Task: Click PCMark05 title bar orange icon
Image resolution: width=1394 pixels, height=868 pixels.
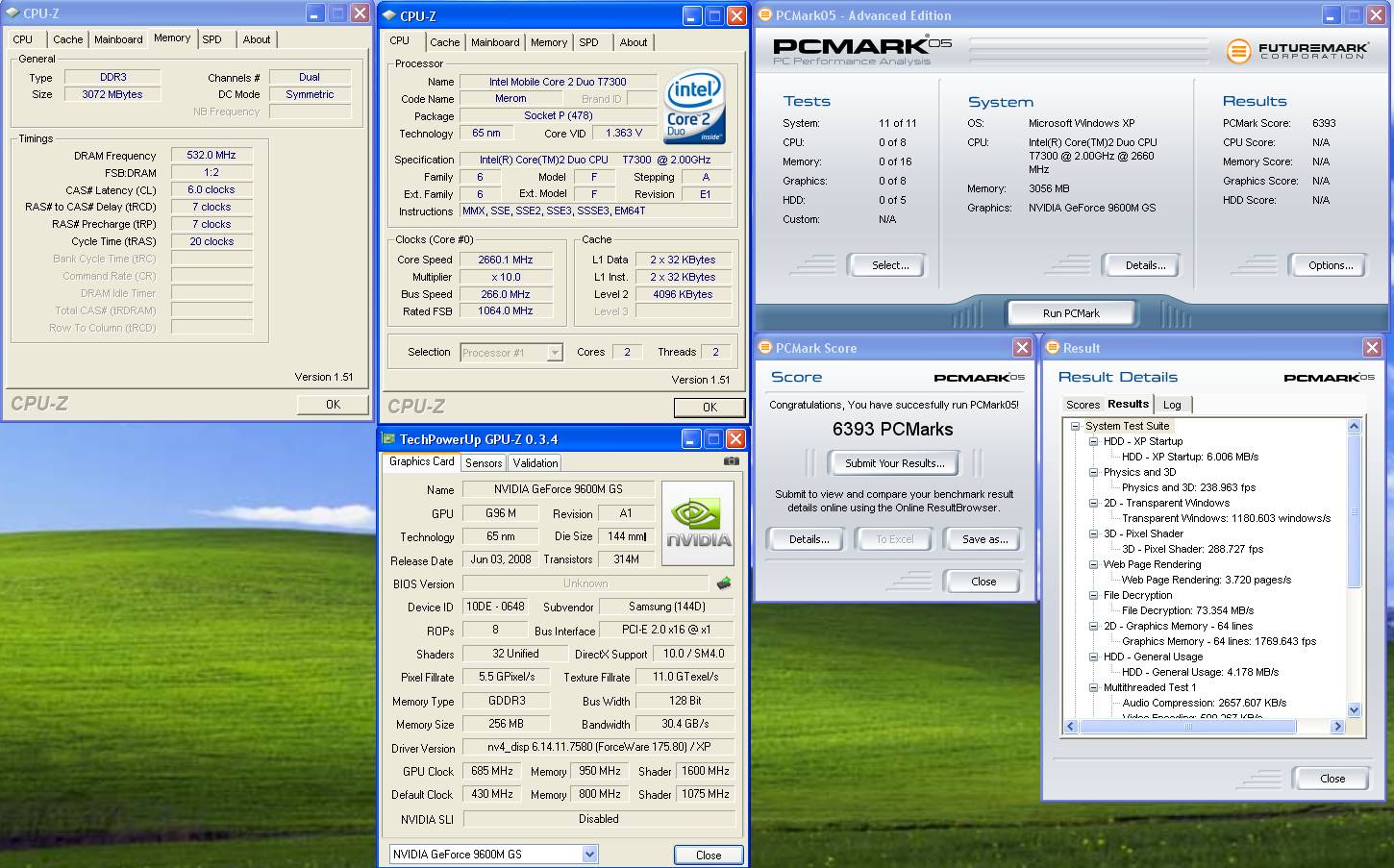Action: pyautogui.click(x=765, y=15)
